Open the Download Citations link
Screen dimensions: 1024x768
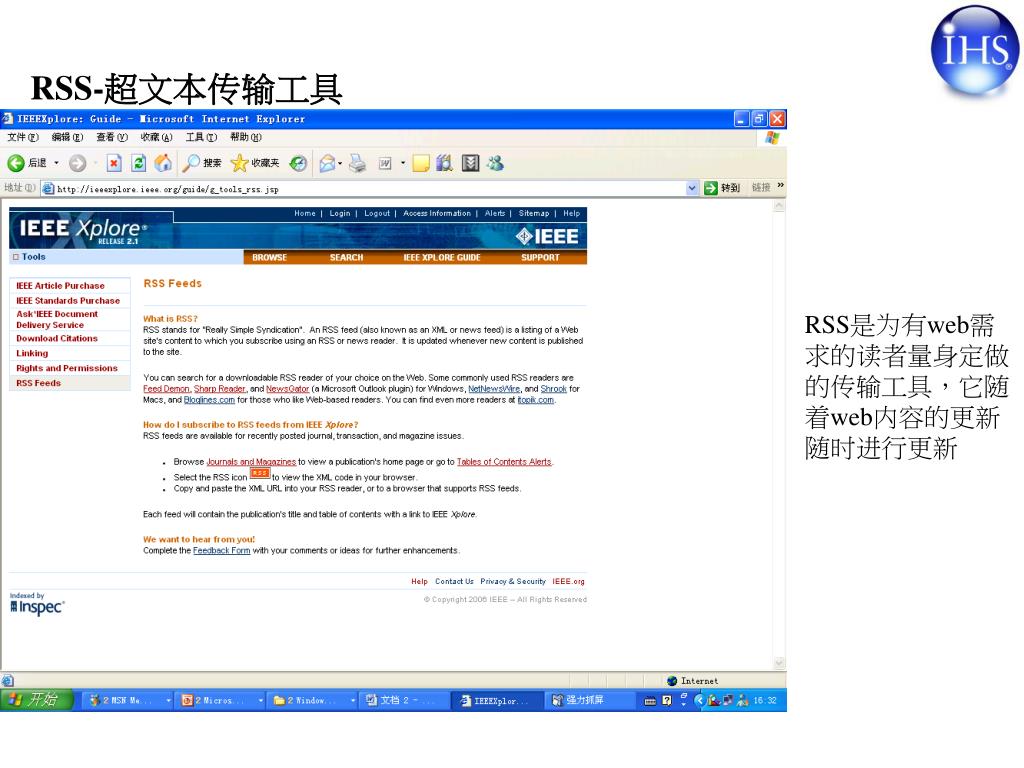click(57, 338)
